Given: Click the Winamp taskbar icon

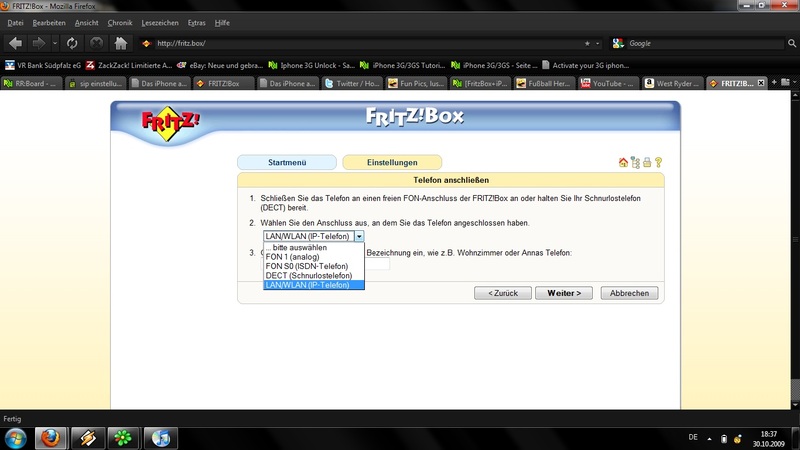Looking at the screenshot, I should pyautogui.click(x=87, y=438).
